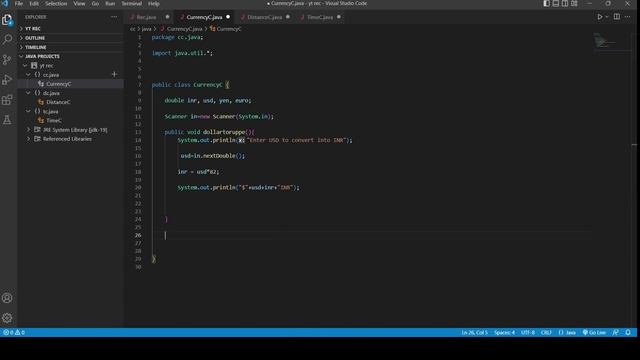Toggle Panel layout button

pos(556,3)
